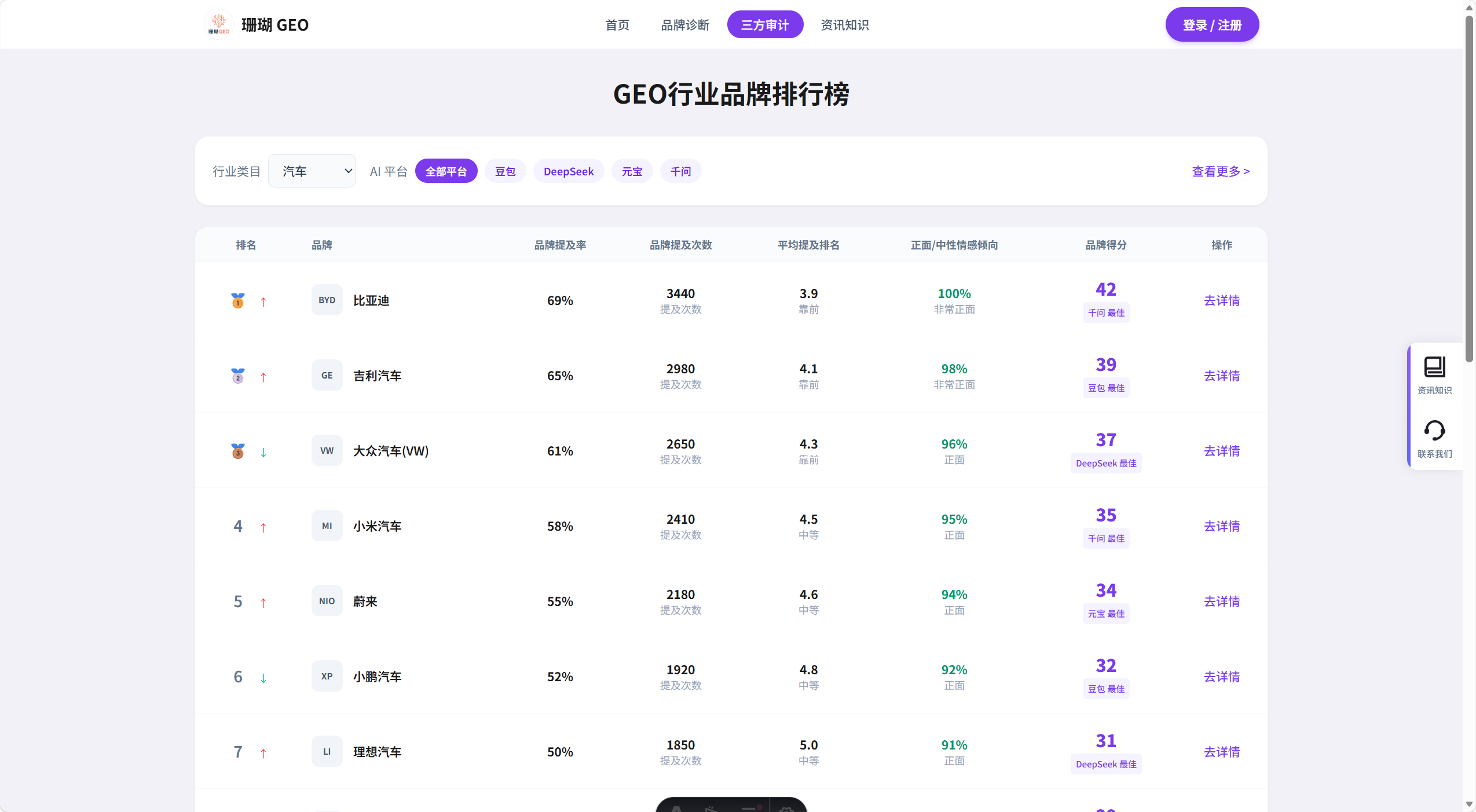Viewport: 1476px width, 812px height.
Task: Click the DeepSeek 最佳 tag for 大众汽车(VW)
Action: point(1106,463)
